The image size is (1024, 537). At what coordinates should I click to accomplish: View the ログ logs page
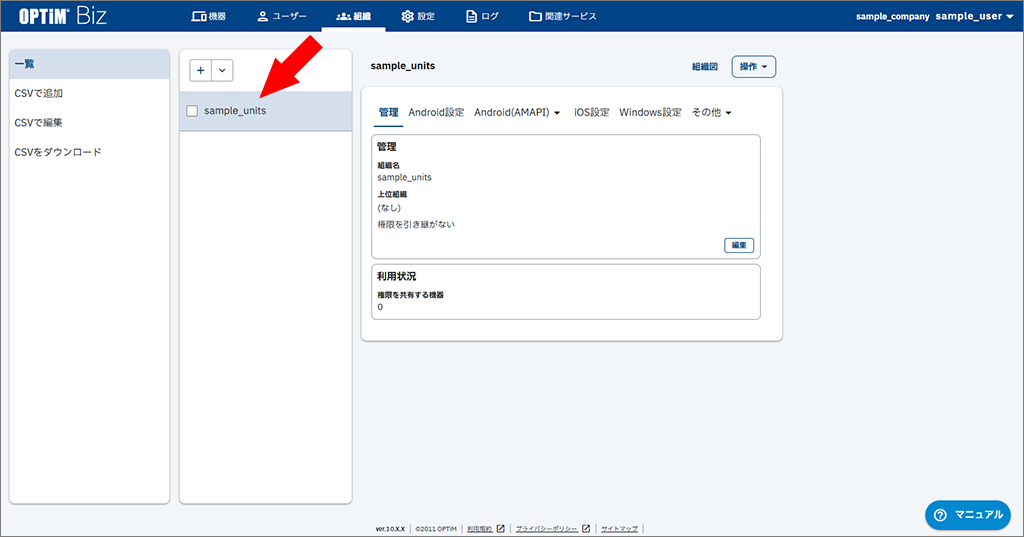click(482, 16)
